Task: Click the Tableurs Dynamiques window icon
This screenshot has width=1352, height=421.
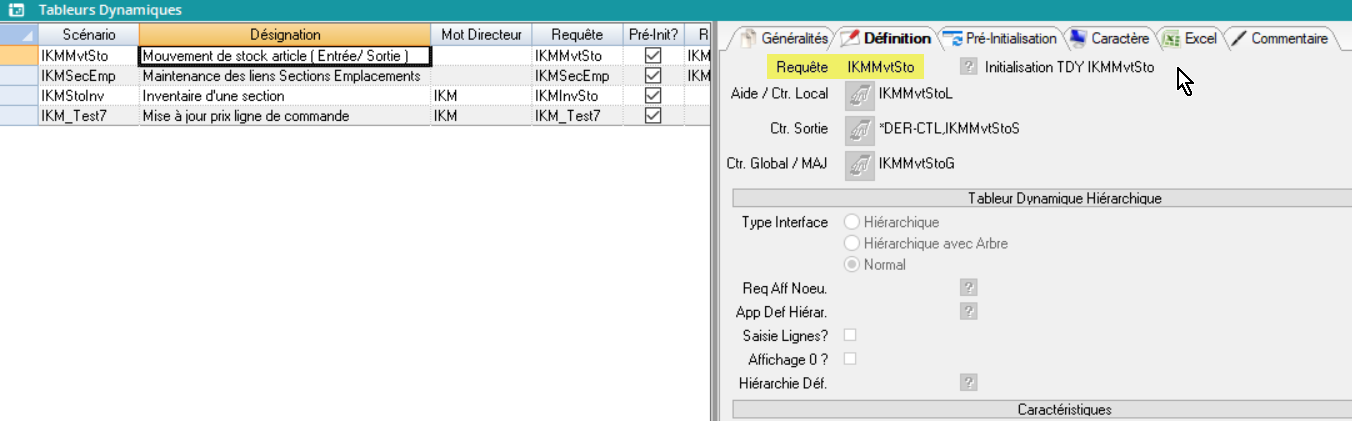Action: pos(16,10)
